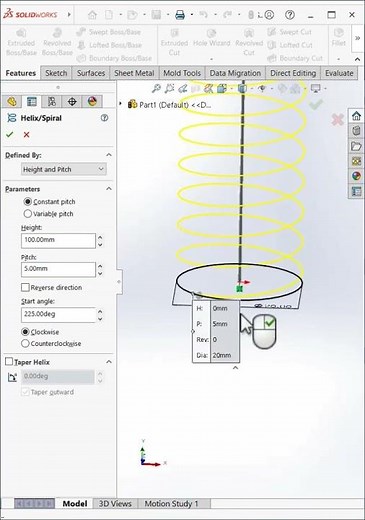
Task: Click the Height value field
Action: pos(58,240)
